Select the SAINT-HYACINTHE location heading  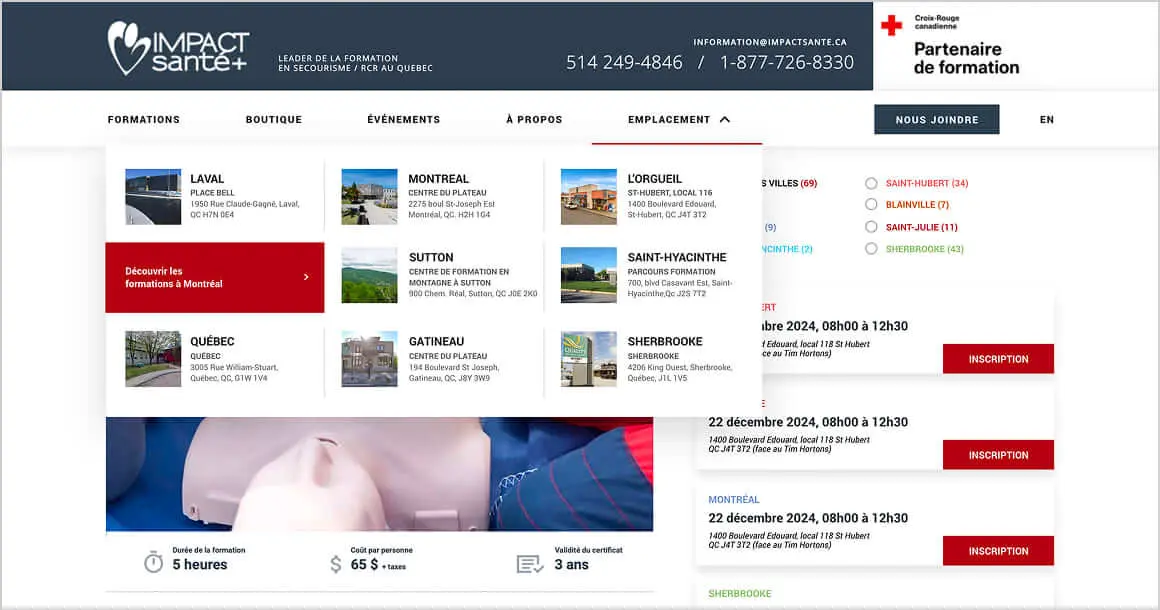(676, 257)
